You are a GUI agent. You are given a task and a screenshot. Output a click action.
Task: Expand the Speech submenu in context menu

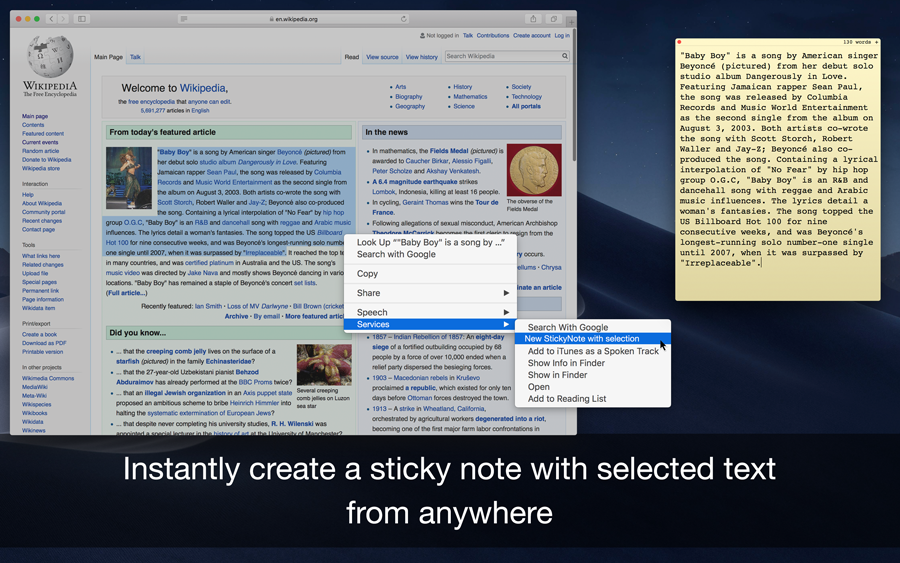pos(432,312)
